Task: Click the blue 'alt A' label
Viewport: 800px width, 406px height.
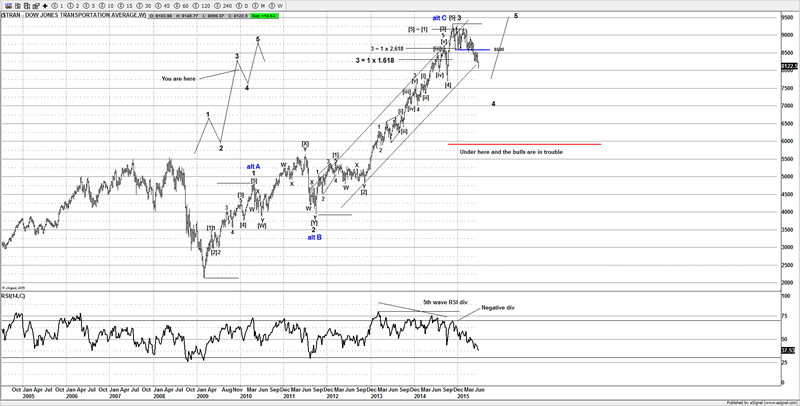Action: point(253,167)
